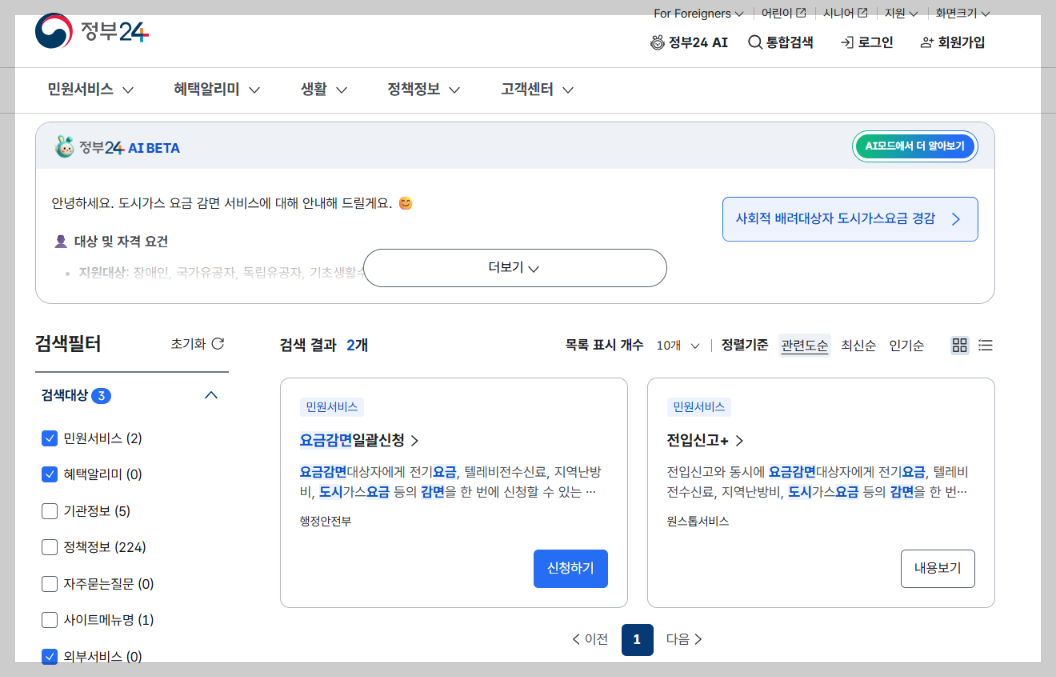Image resolution: width=1056 pixels, height=677 pixels.
Task: Open 통합검색 search
Action: pos(781,42)
